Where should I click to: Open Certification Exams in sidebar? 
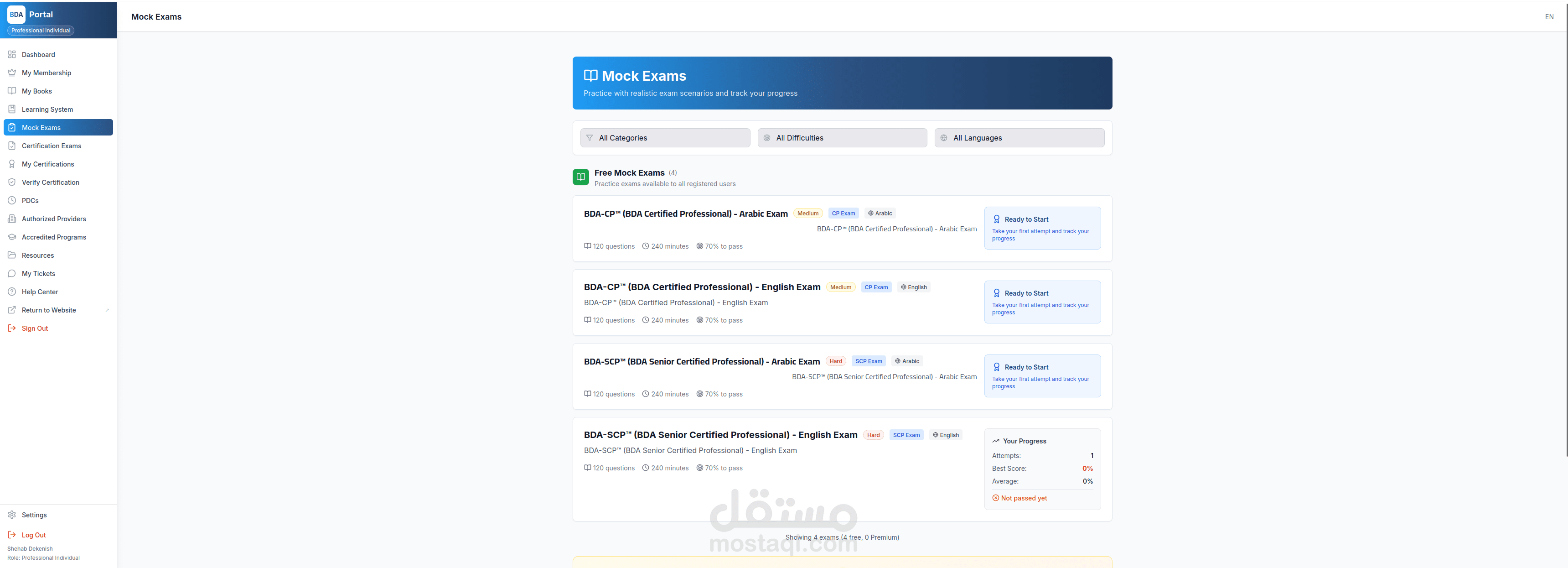pos(51,146)
